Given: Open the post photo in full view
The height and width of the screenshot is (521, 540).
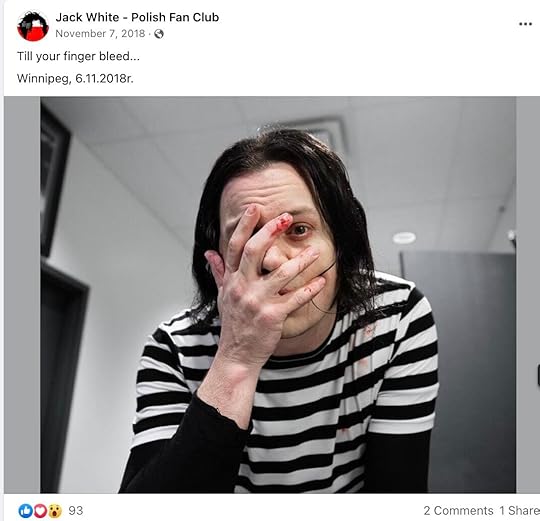Looking at the screenshot, I should 278,295.
